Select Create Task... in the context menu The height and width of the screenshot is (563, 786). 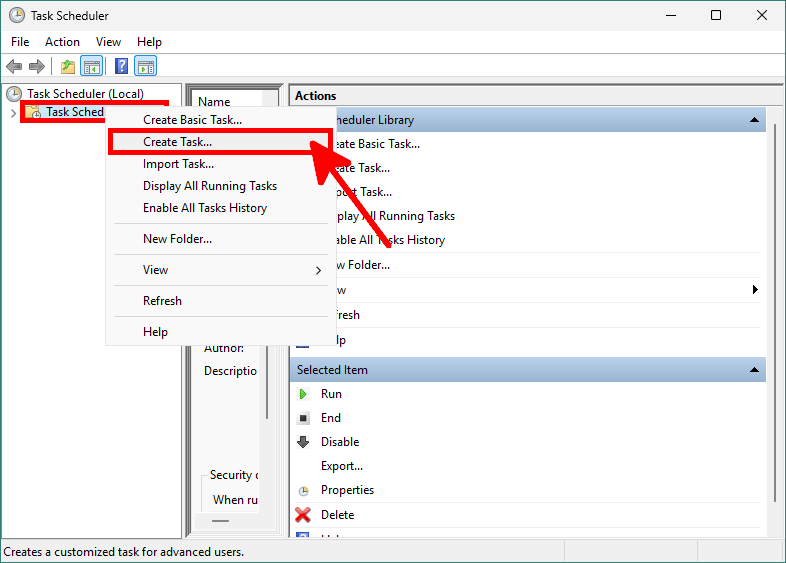178,142
